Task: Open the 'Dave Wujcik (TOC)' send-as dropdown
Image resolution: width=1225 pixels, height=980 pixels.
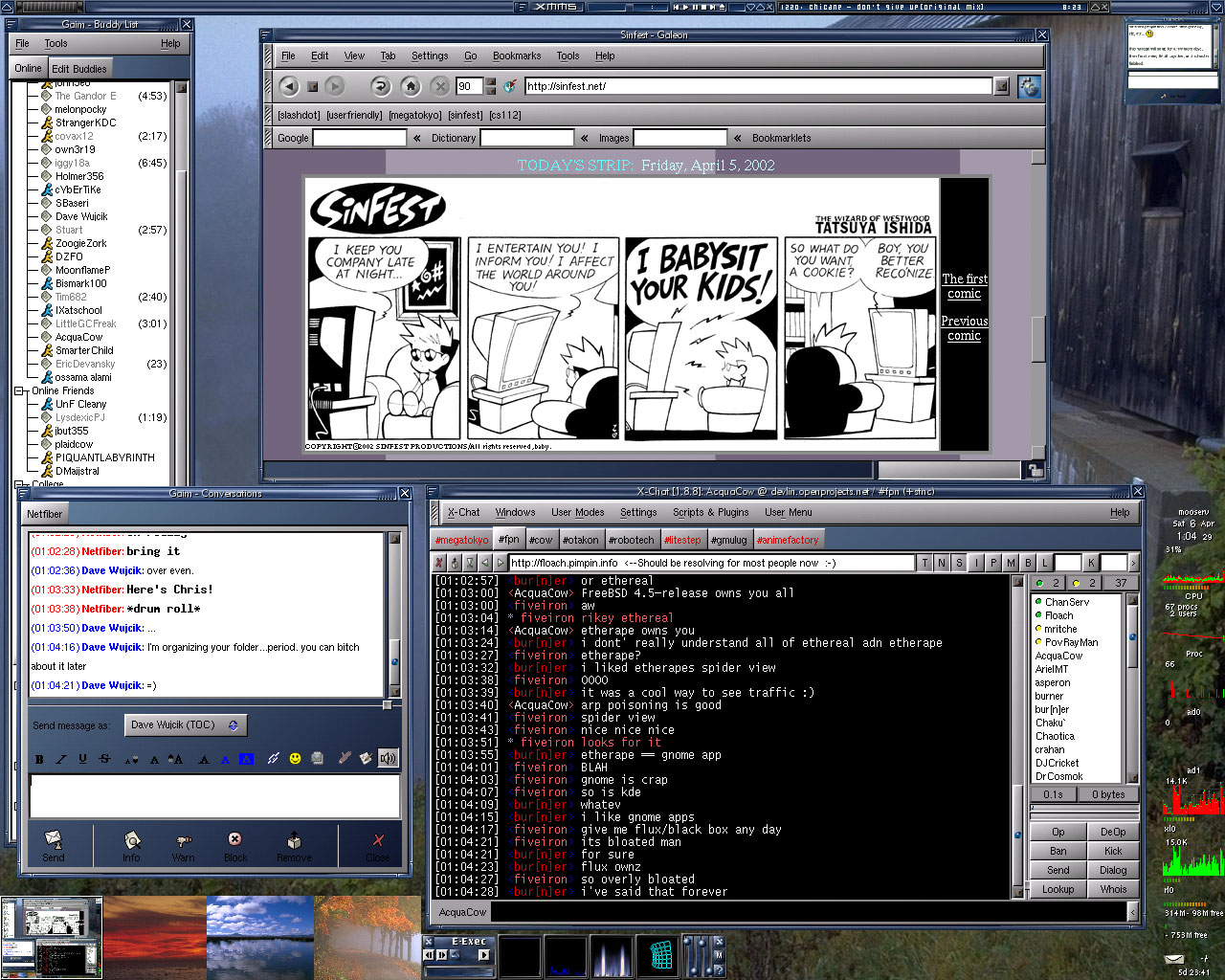Action: click(x=186, y=725)
